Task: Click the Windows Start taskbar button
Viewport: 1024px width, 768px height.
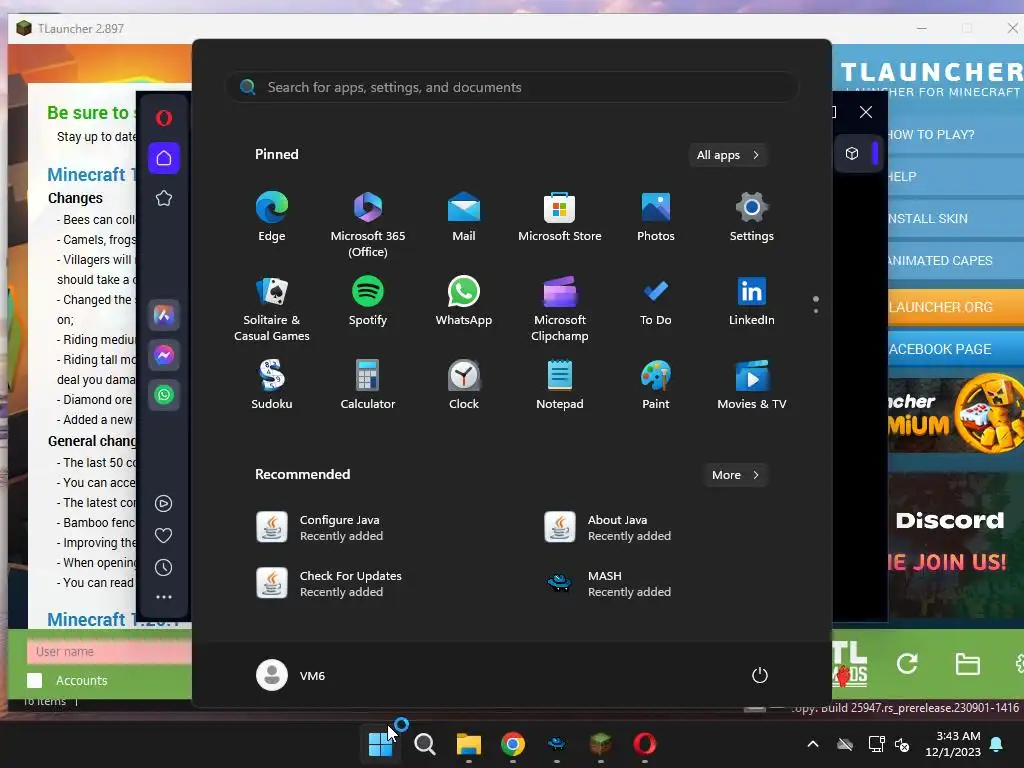Action: point(381,744)
